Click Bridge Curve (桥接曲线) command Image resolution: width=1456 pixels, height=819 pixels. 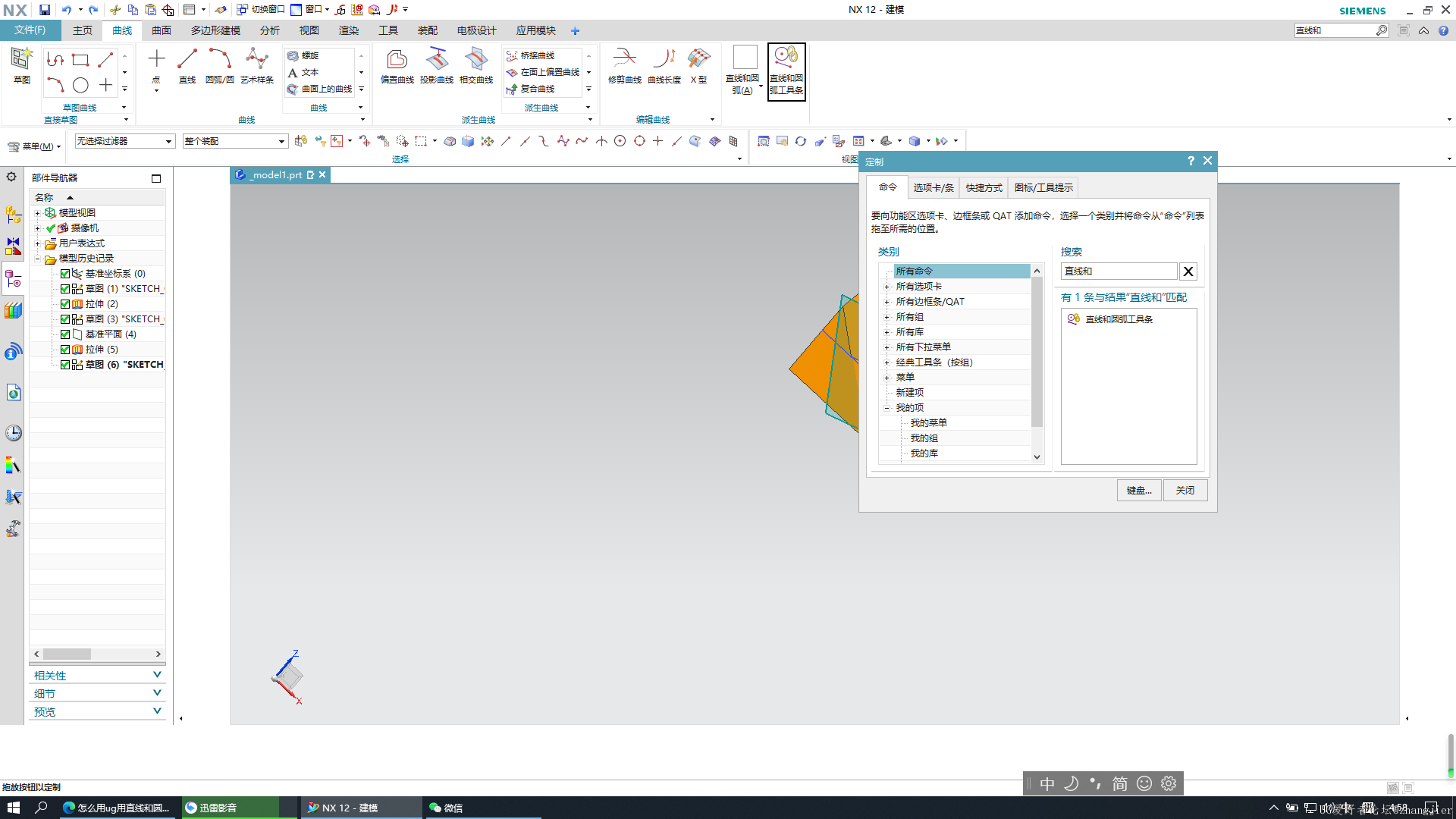[x=531, y=55]
